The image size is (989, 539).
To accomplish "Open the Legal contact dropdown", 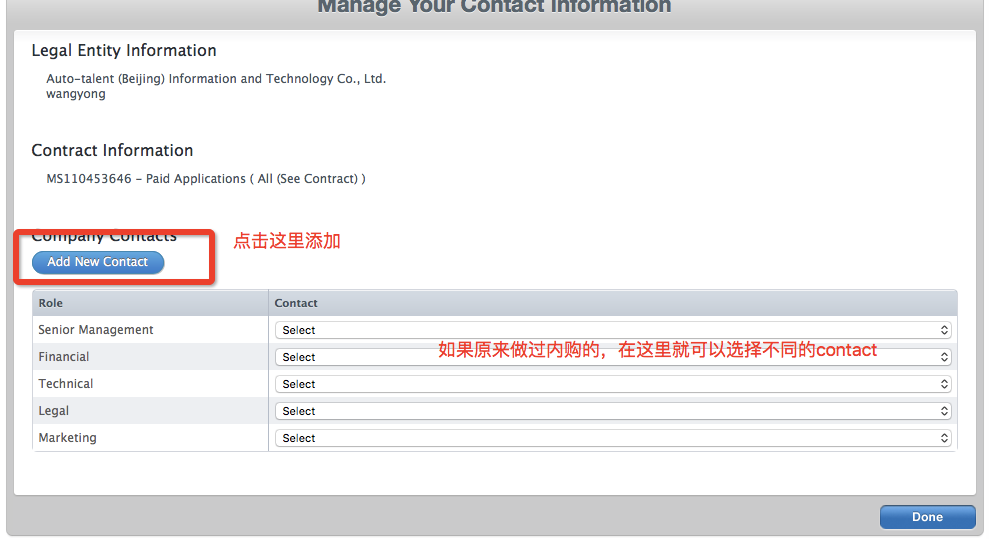I will (613, 411).
